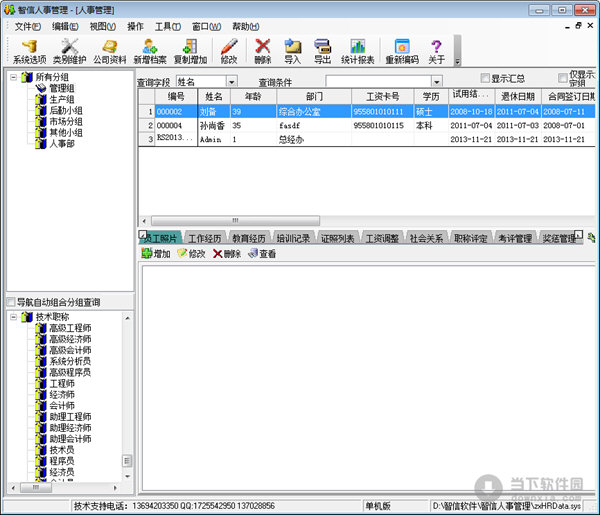Click MDI restore button in menu bar

(578, 26)
